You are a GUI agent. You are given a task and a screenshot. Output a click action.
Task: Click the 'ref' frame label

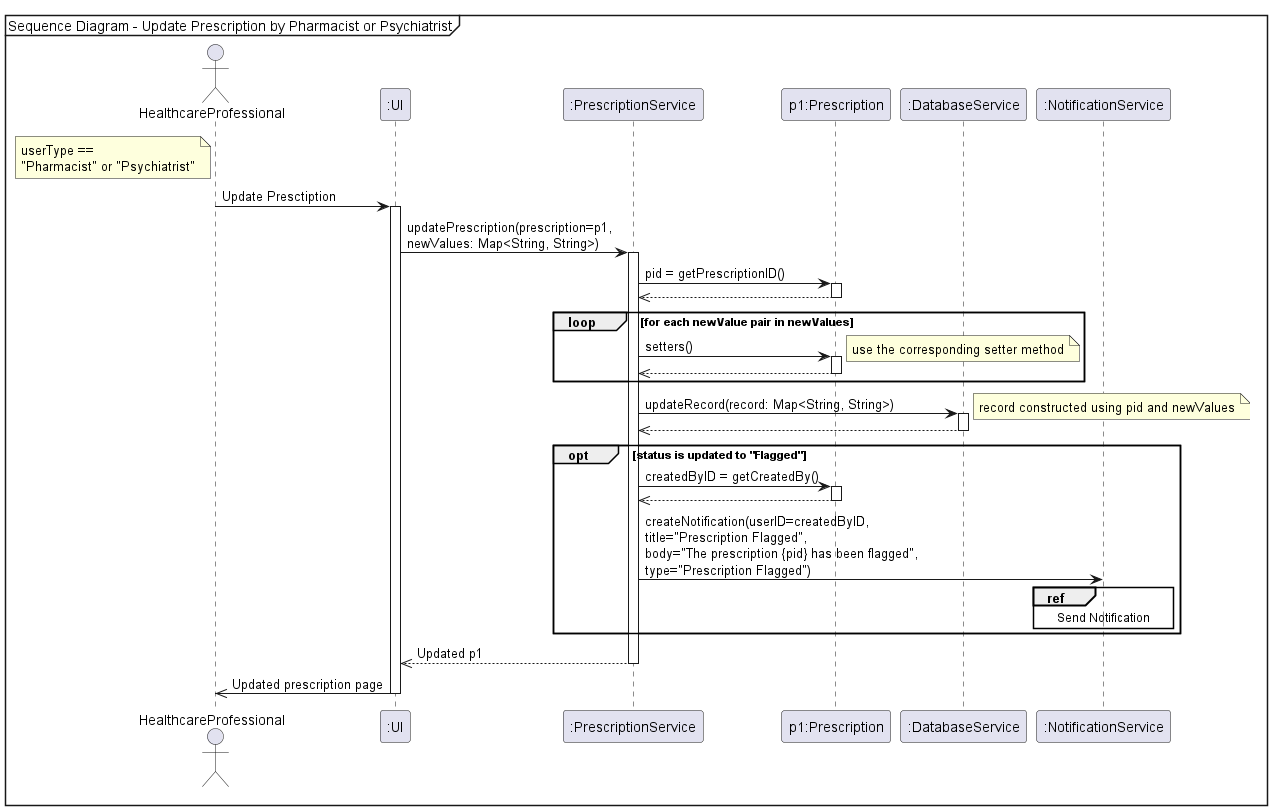(x=1056, y=598)
